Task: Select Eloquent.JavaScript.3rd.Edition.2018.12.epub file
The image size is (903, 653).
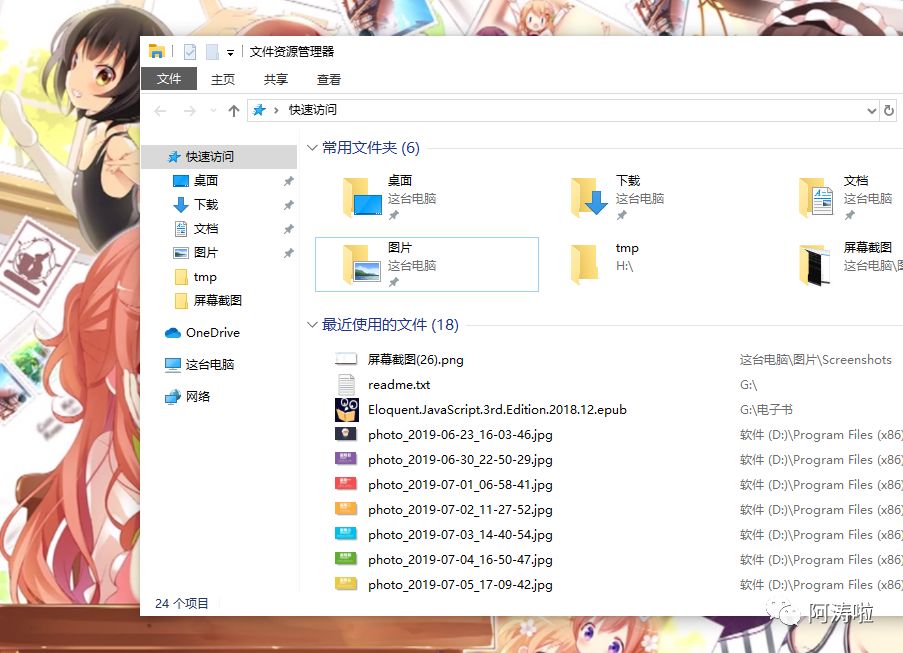Action: tap(497, 410)
